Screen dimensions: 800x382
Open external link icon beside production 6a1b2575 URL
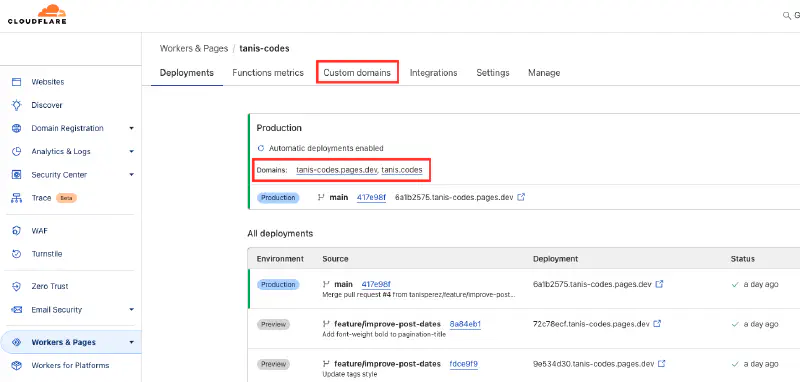click(x=521, y=197)
